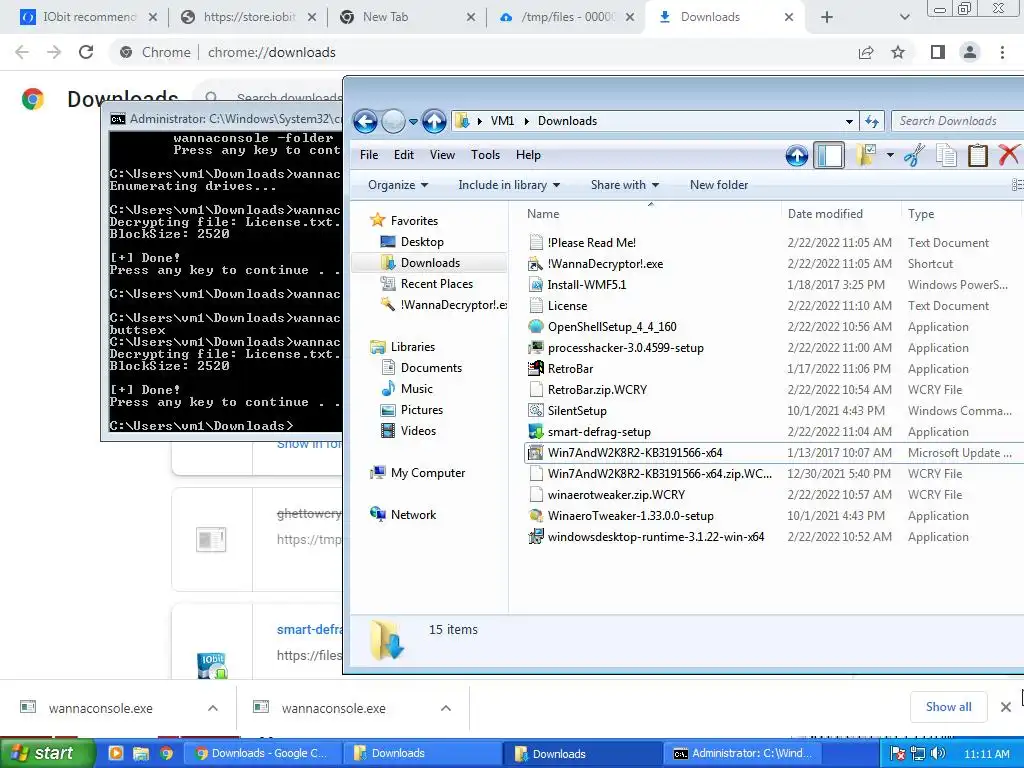Open the dropdown arrow next to folder options icon
This screenshot has height=768, width=1024.
889,155
